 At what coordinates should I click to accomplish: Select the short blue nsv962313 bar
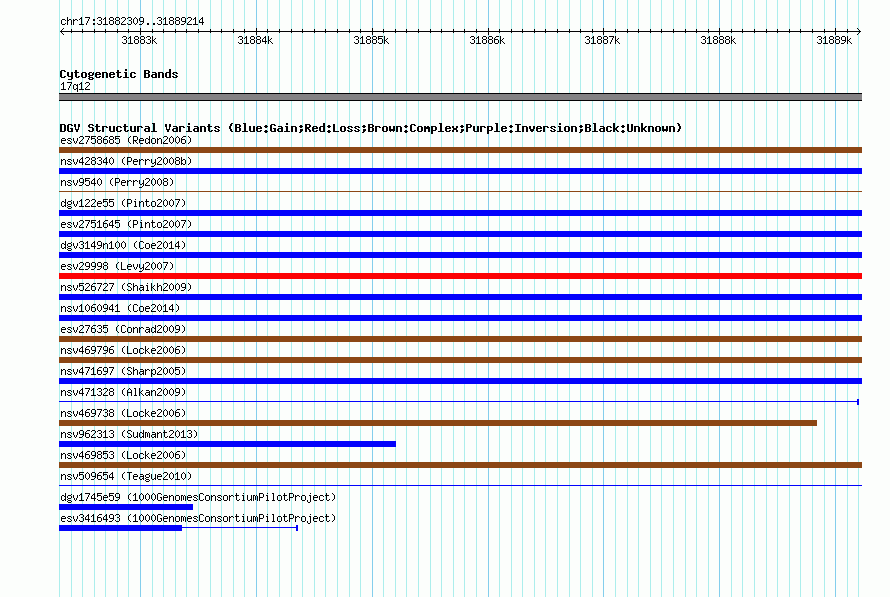227,444
